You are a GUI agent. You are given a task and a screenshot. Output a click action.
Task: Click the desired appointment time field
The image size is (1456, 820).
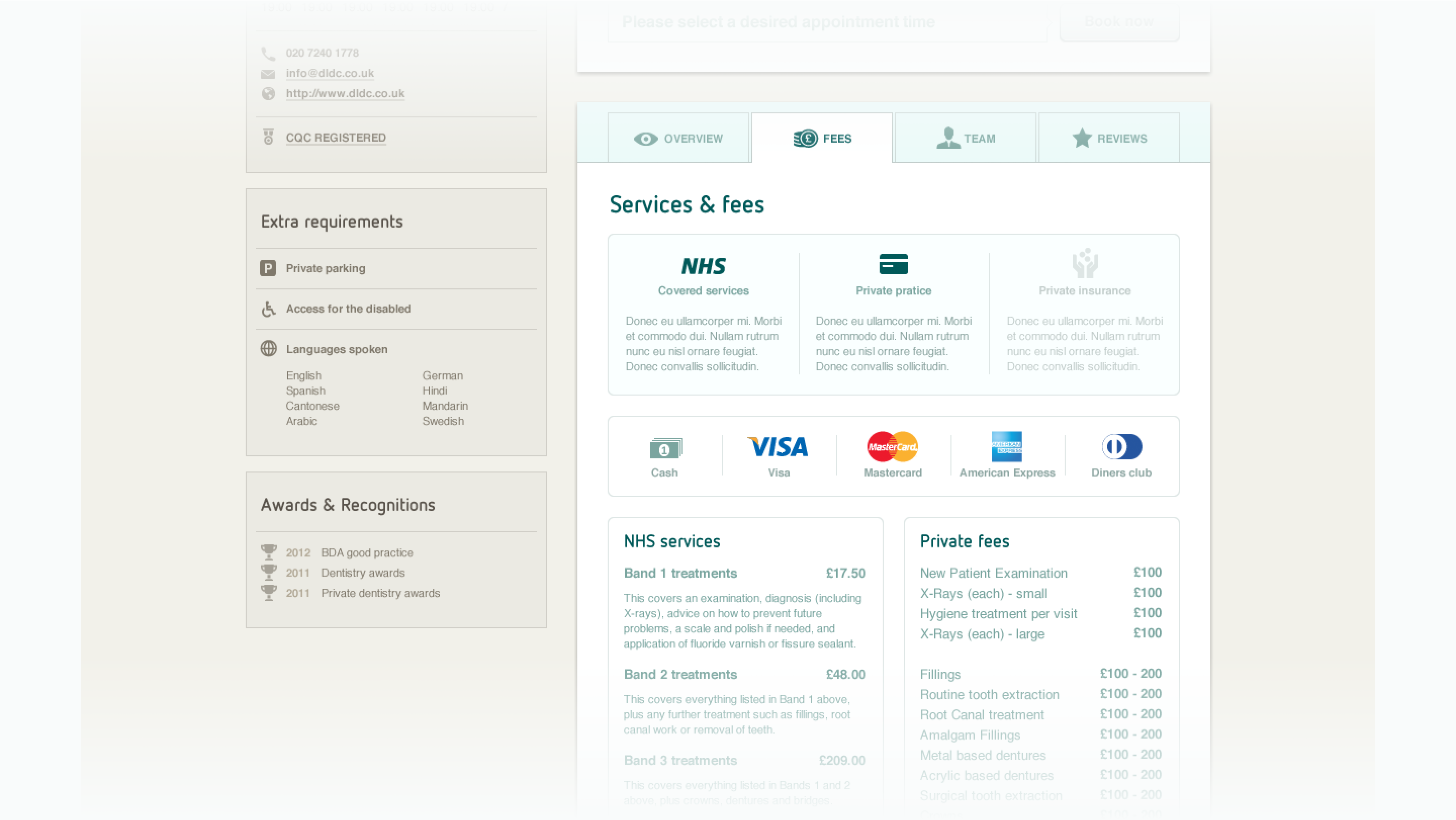[x=827, y=23]
